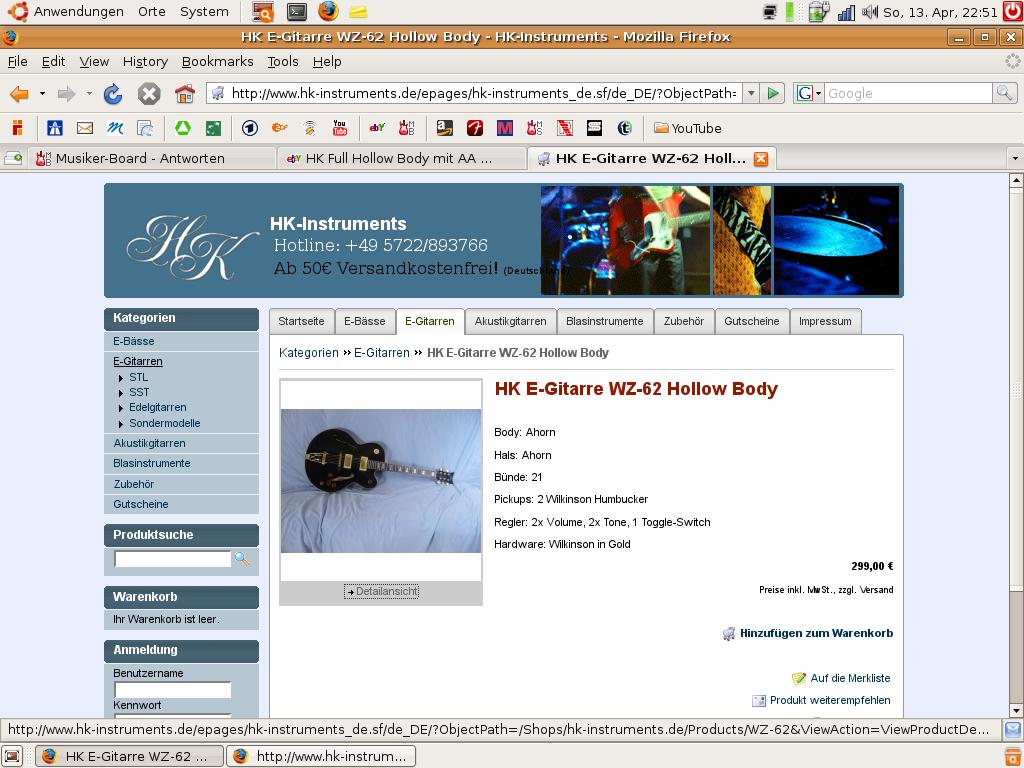This screenshot has height=768, width=1024.
Task: Go back with the Firefox Back arrow
Action: tap(20, 94)
